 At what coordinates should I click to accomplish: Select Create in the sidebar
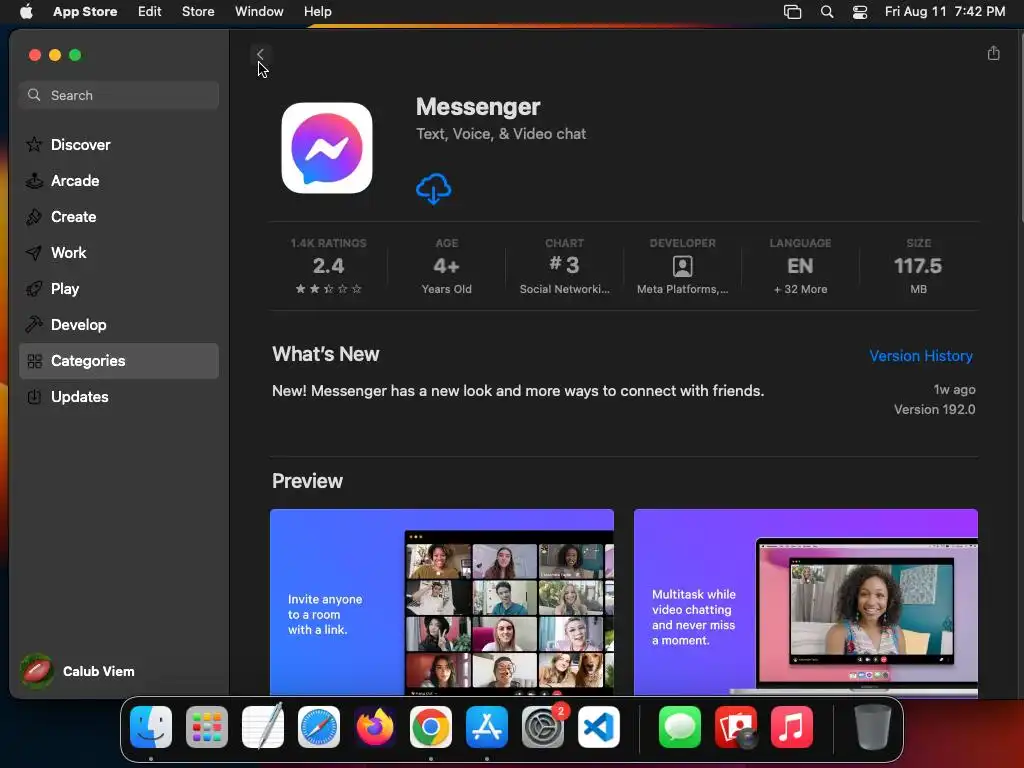pyautogui.click(x=119, y=216)
